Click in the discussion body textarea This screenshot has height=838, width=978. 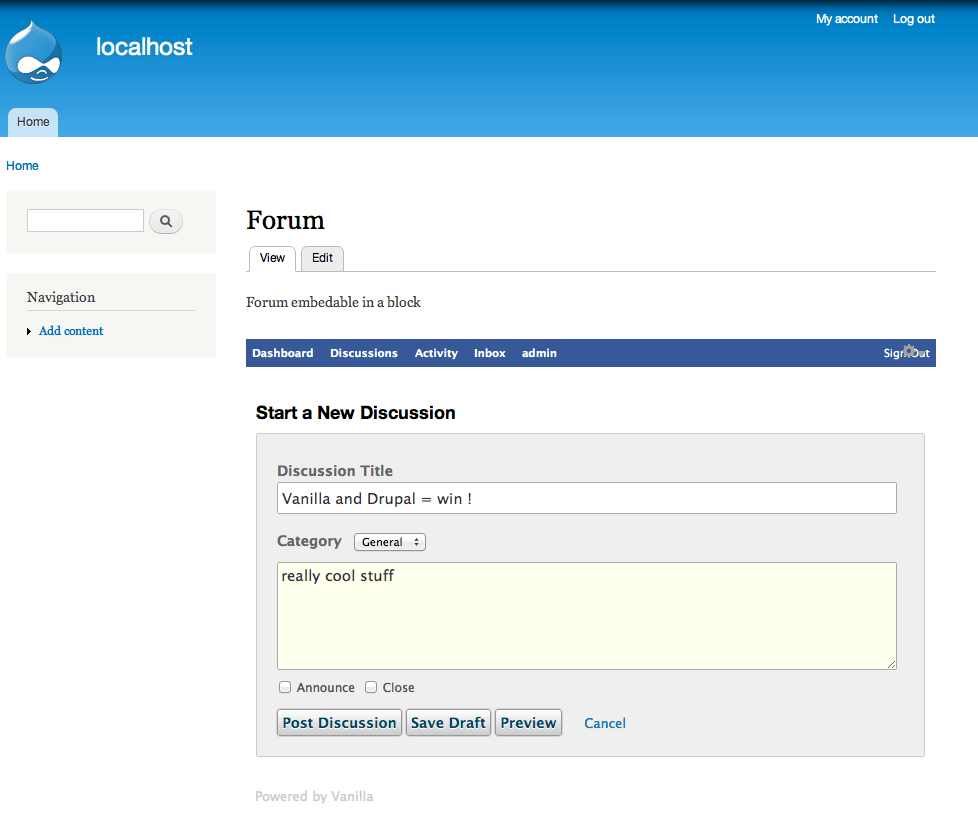click(586, 616)
